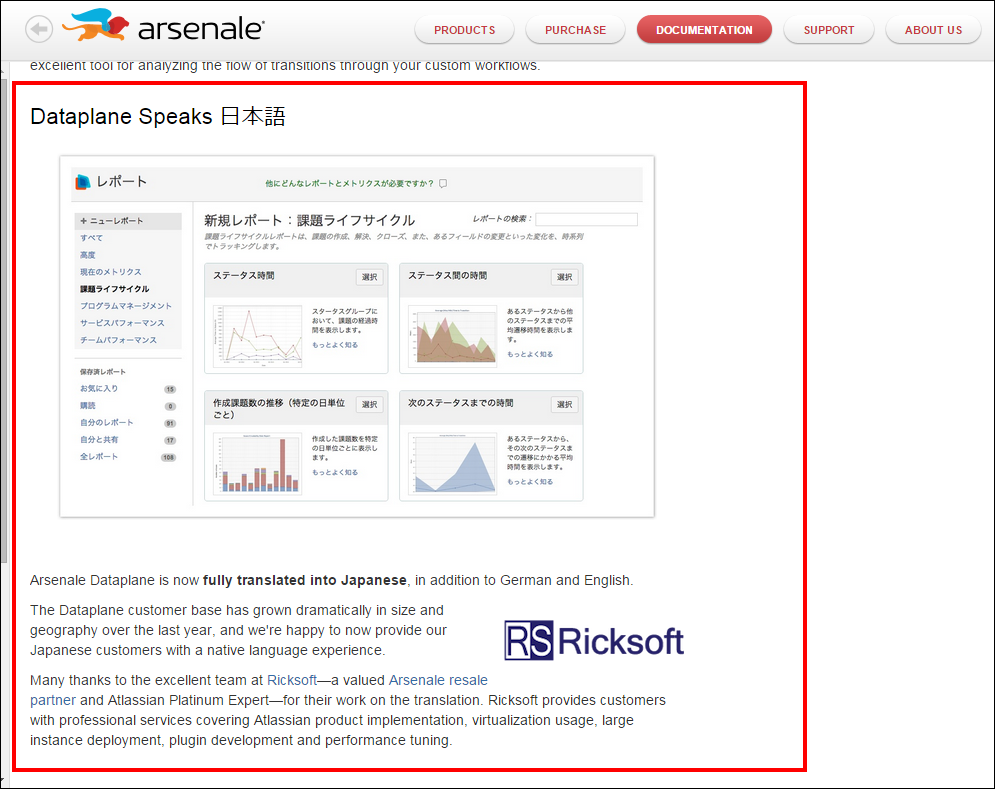The height and width of the screenshot is (789, 995).
Task: Click the ステータス間の時間 area chart thumbnail
Action: point(452,336)
